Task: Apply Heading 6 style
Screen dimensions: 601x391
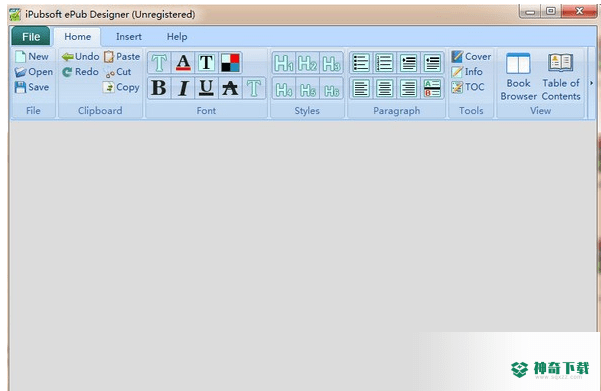Action: click(x=331, y=89)
